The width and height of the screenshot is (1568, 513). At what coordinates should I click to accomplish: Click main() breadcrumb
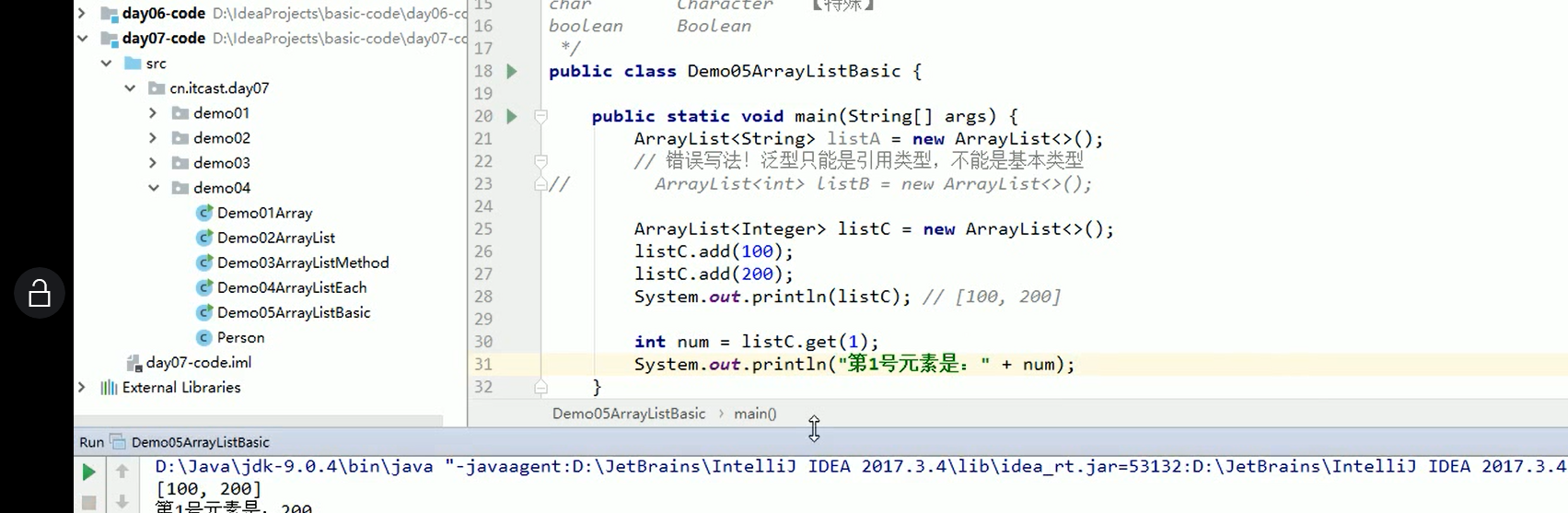[755, 414]
